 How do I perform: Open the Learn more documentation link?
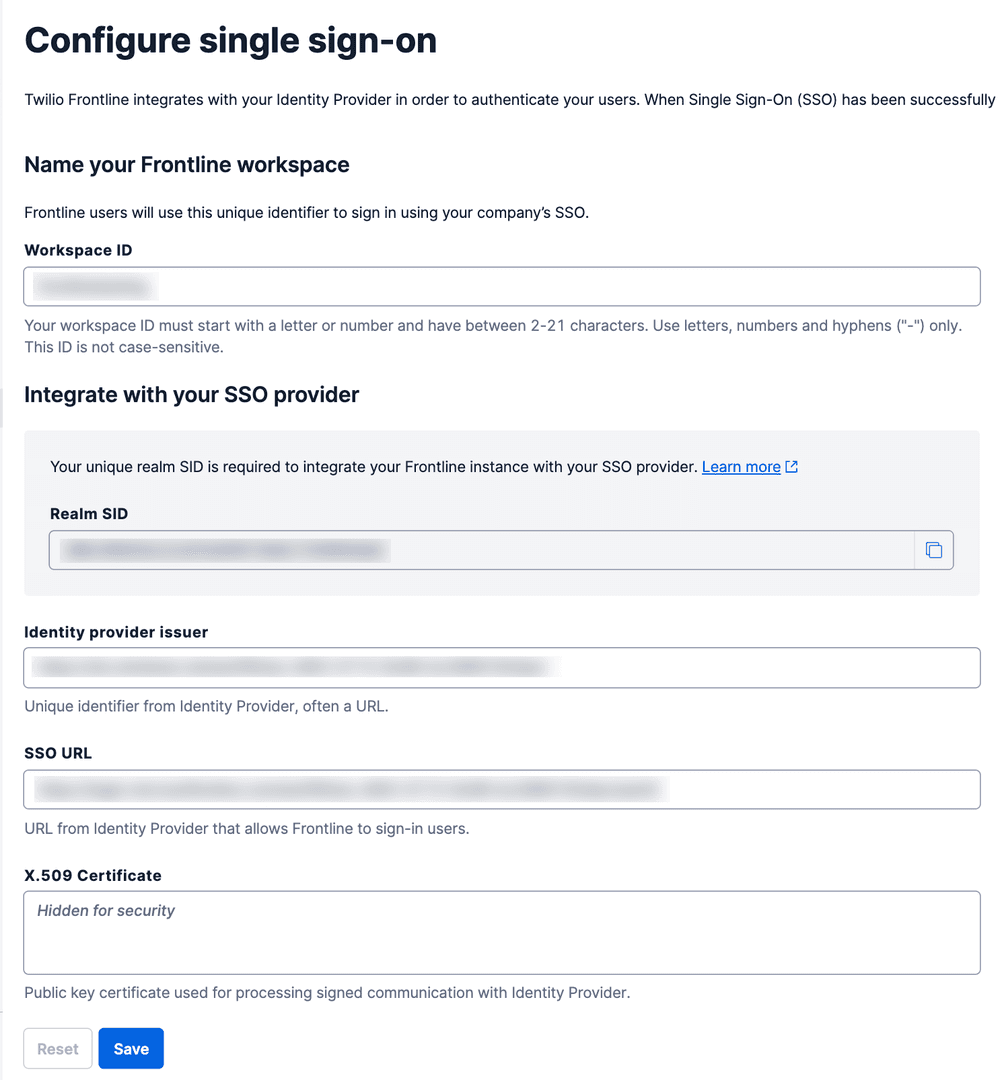(x=741, y=466)
